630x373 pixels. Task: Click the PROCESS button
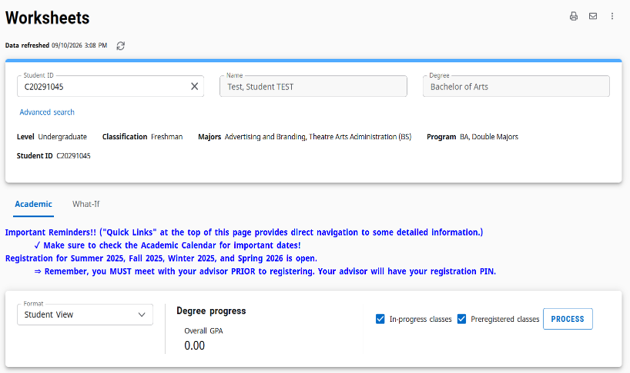click(567, 319)
